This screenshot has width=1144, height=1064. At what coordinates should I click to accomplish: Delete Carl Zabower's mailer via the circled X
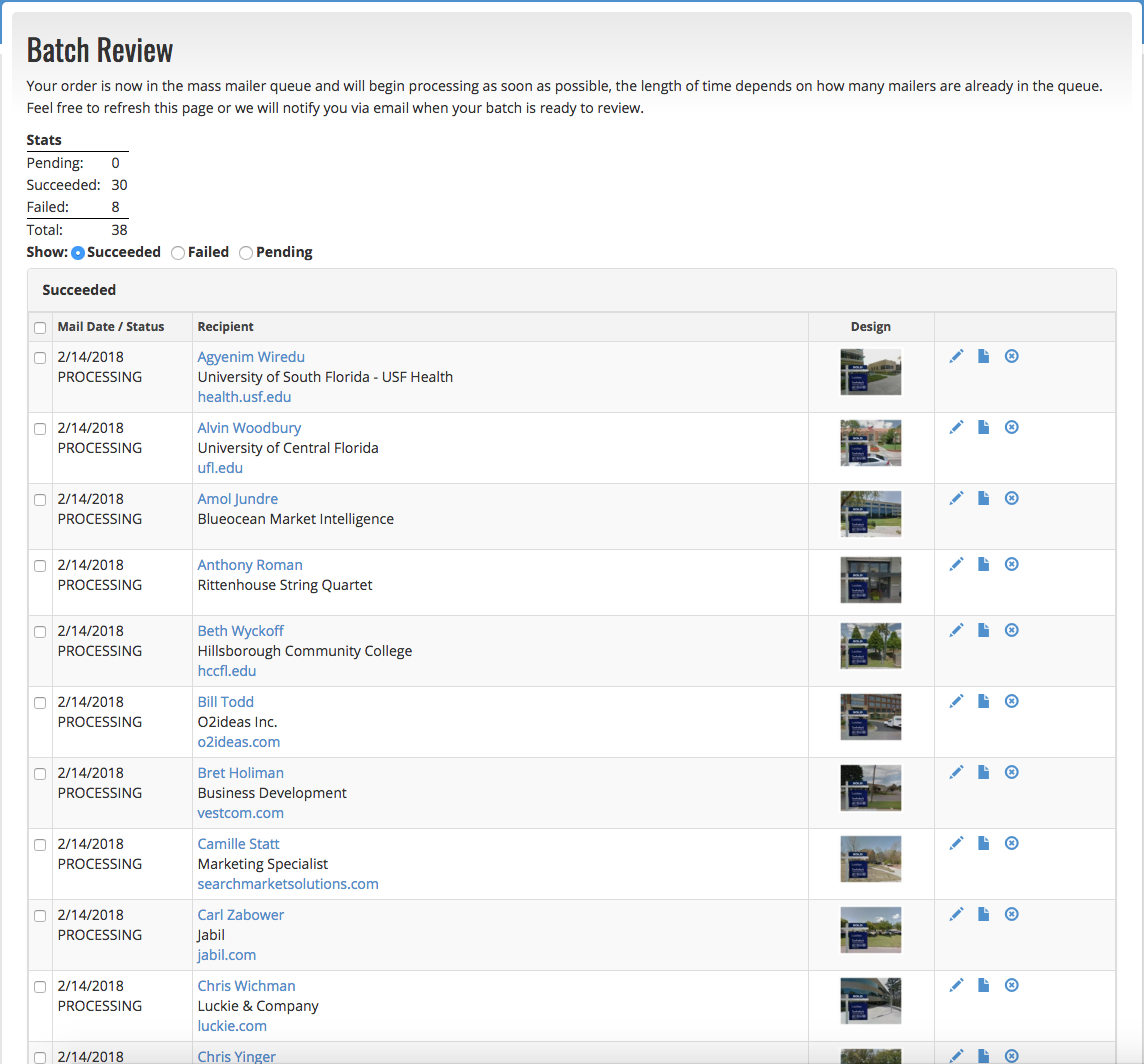coord(1011,914)
